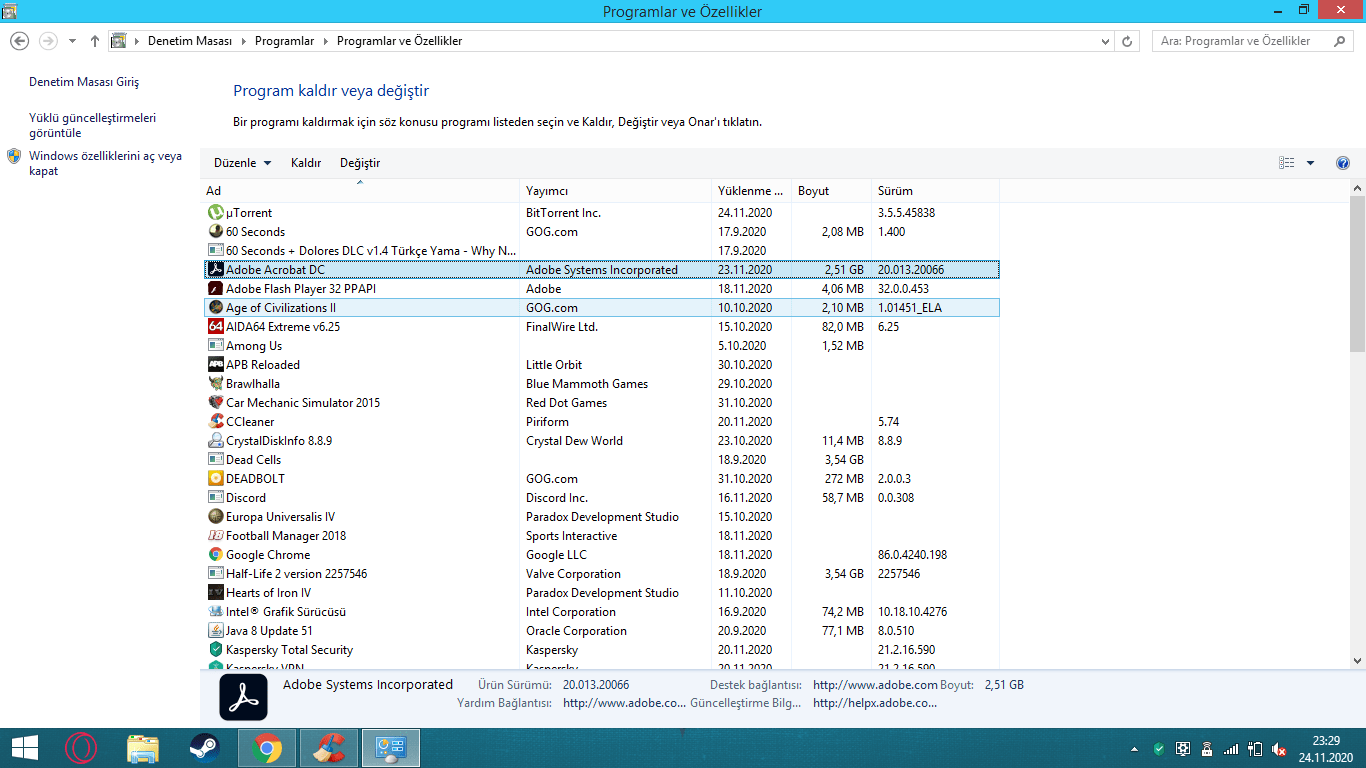Click the Intel® Grafik Sürücüsü entry

(286, 611)
